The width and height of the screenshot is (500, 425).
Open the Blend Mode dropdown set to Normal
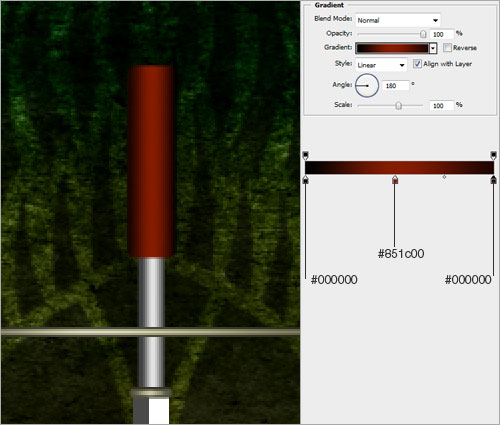pos(398,20)
